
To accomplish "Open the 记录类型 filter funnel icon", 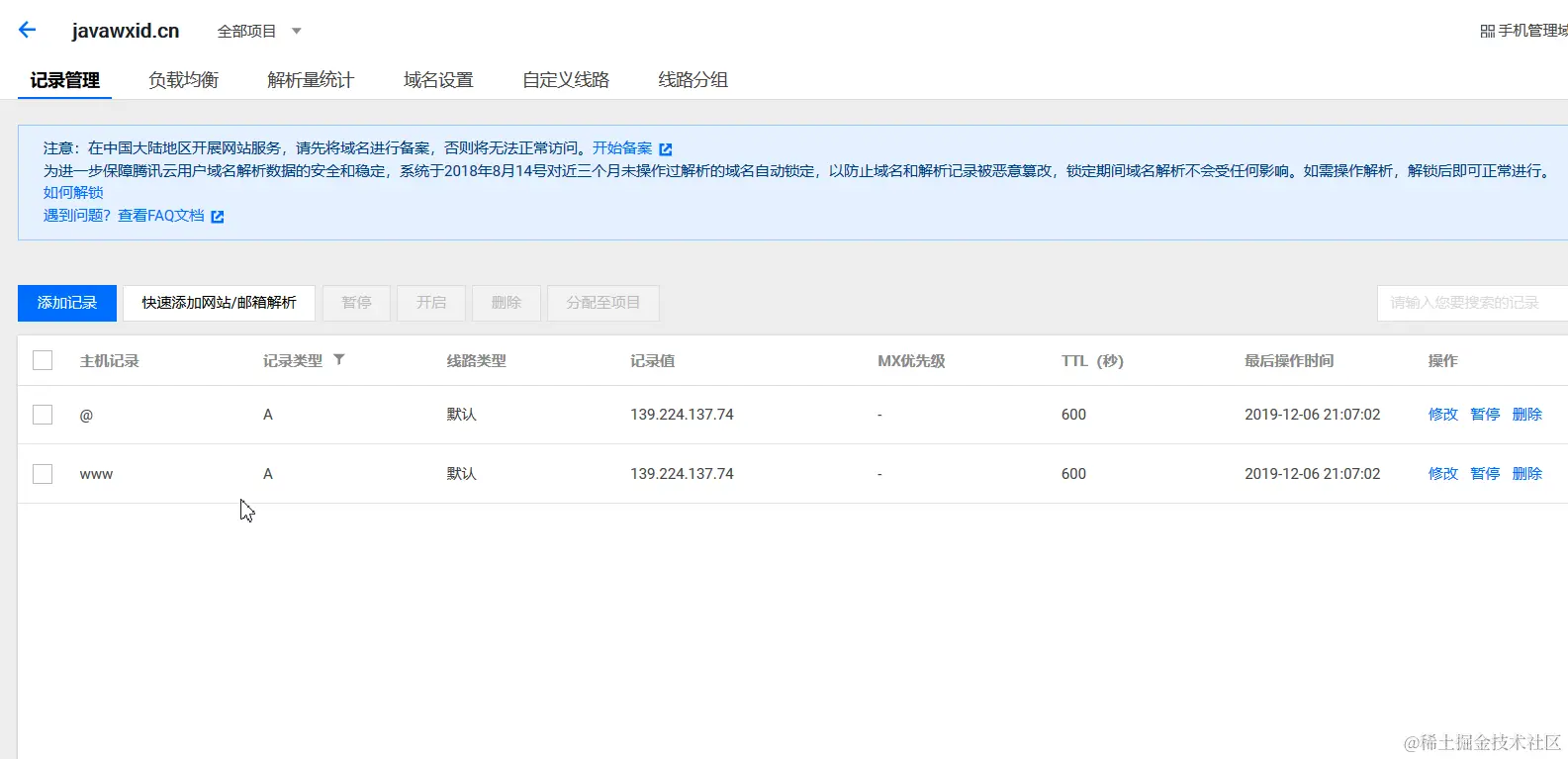I will tap(339, 360).
